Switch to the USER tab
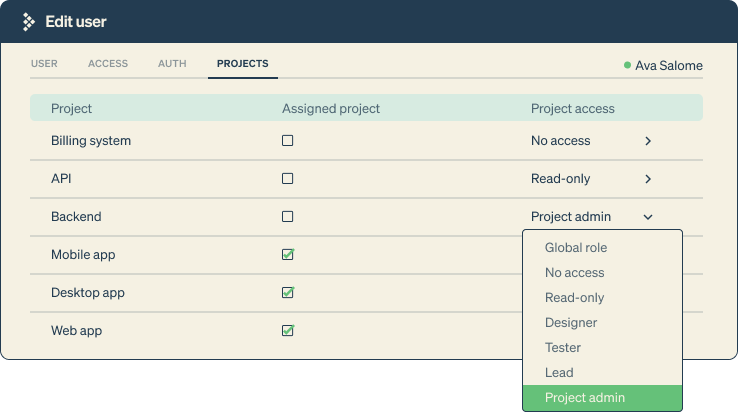 tap(44, 64)
